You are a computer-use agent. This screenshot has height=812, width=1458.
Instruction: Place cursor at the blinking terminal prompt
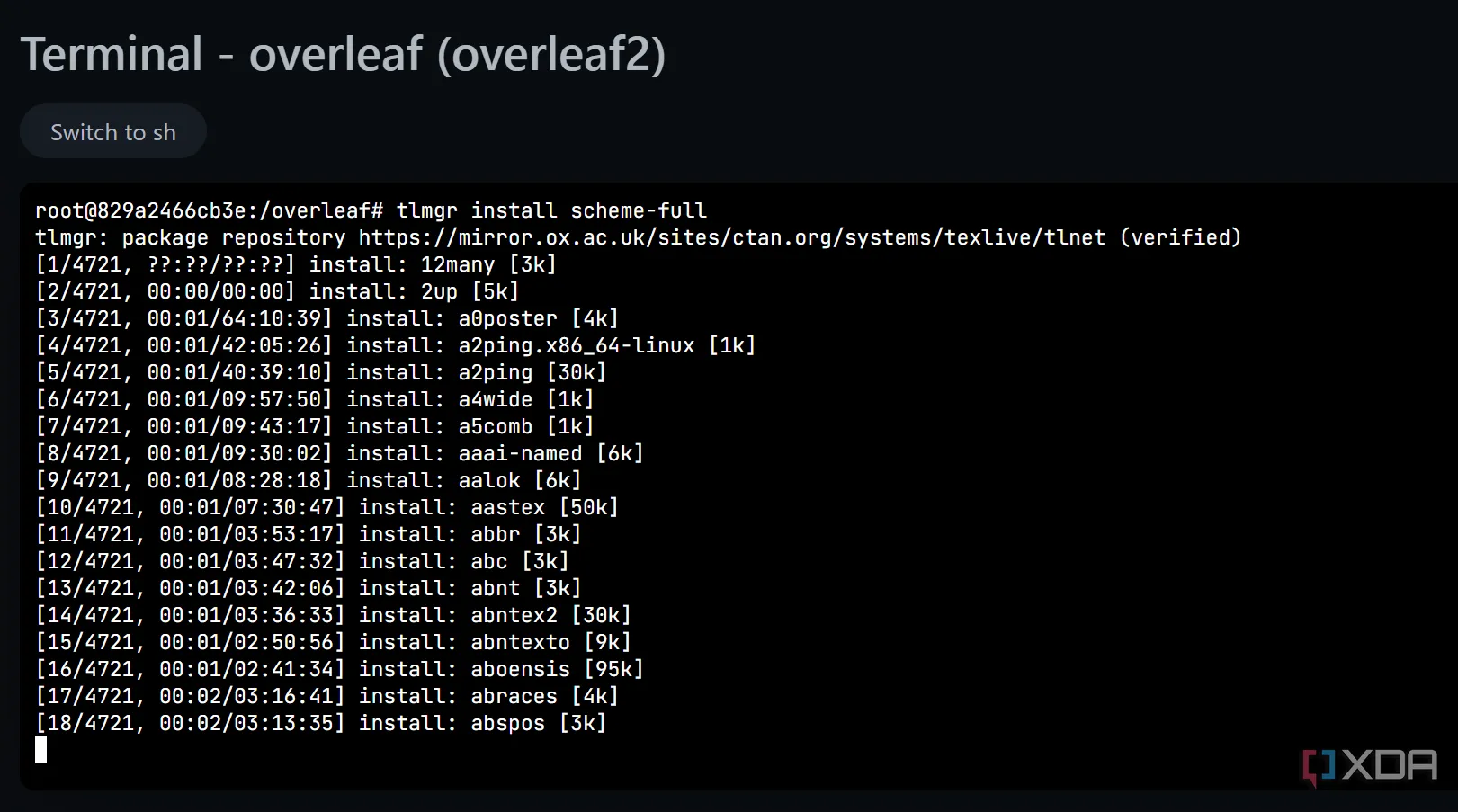point(41,750)
